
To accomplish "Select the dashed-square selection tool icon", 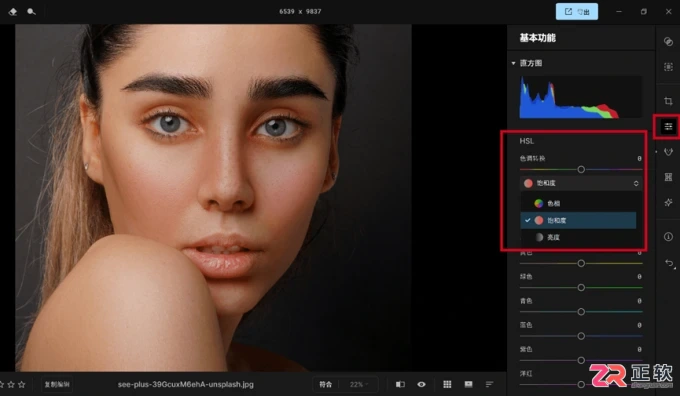I will click(x=668, y=67).
